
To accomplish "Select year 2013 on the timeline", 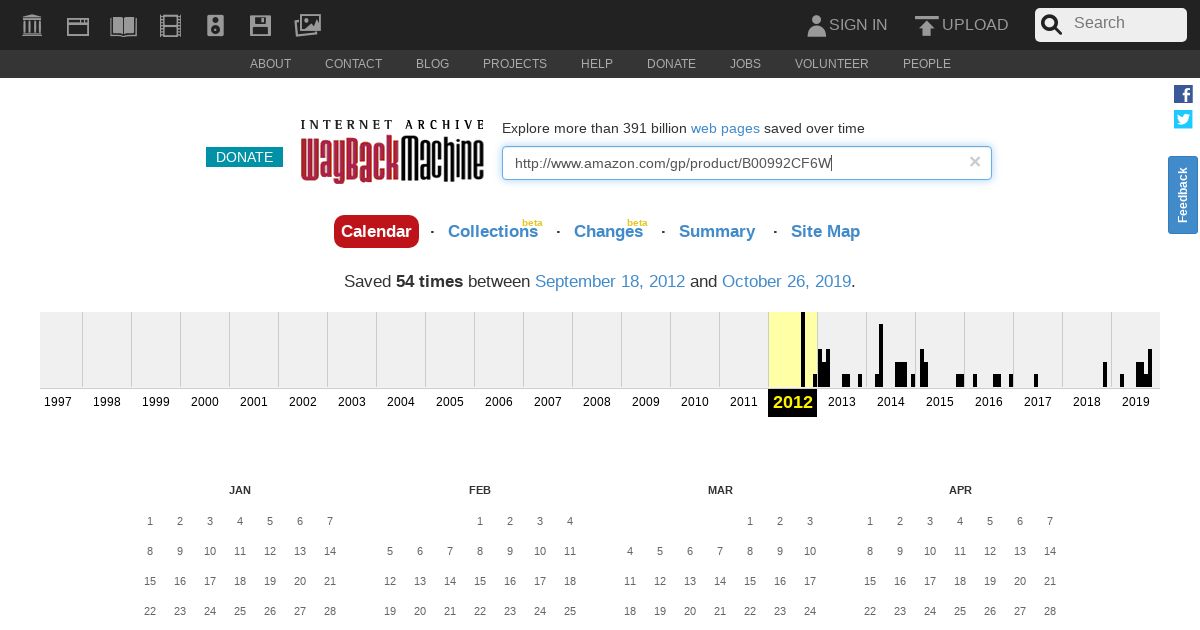I will pos(842,402).
